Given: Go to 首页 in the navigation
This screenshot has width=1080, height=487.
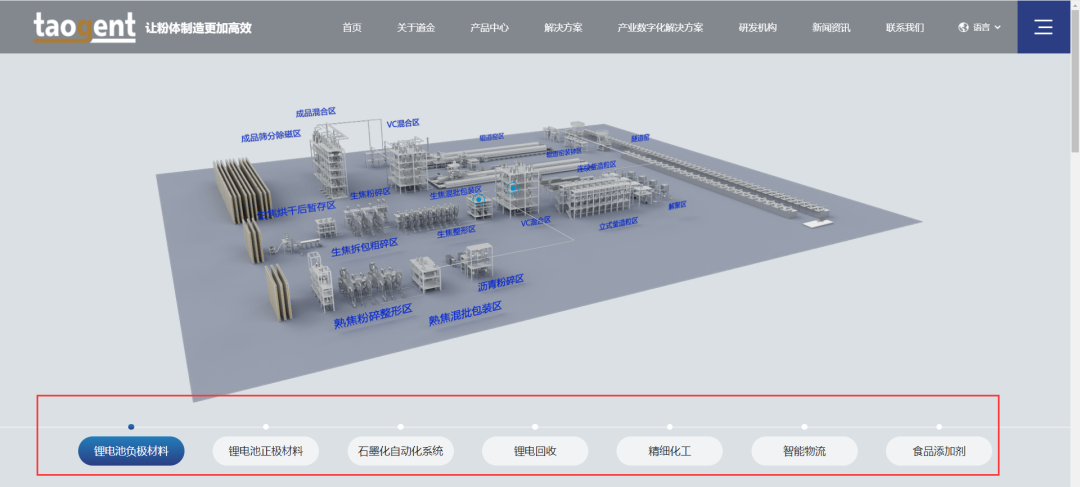Looking at the screenshot, I should (352, 27).
